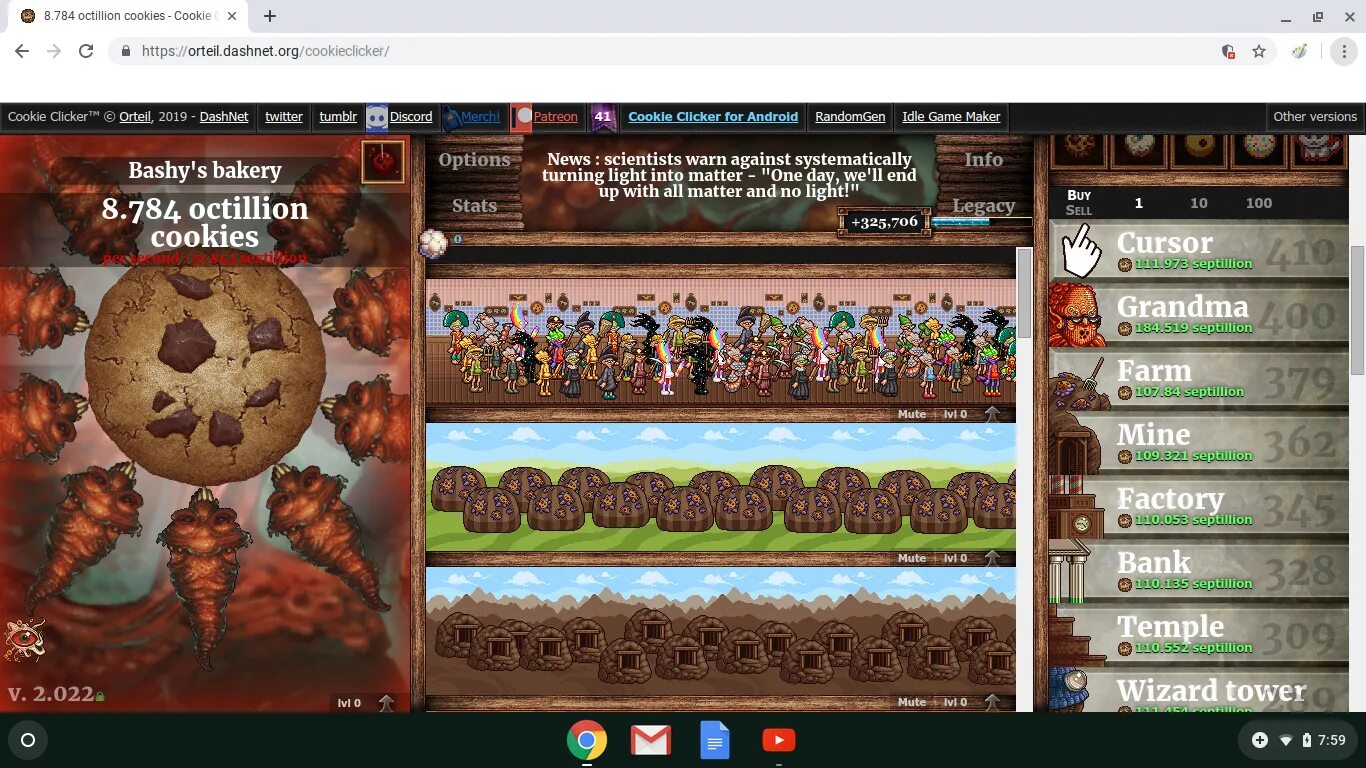The width and height of the screenshot is (1366, 768).
Task: Open the Other versions dropdown
Action: pos(1315,117)
